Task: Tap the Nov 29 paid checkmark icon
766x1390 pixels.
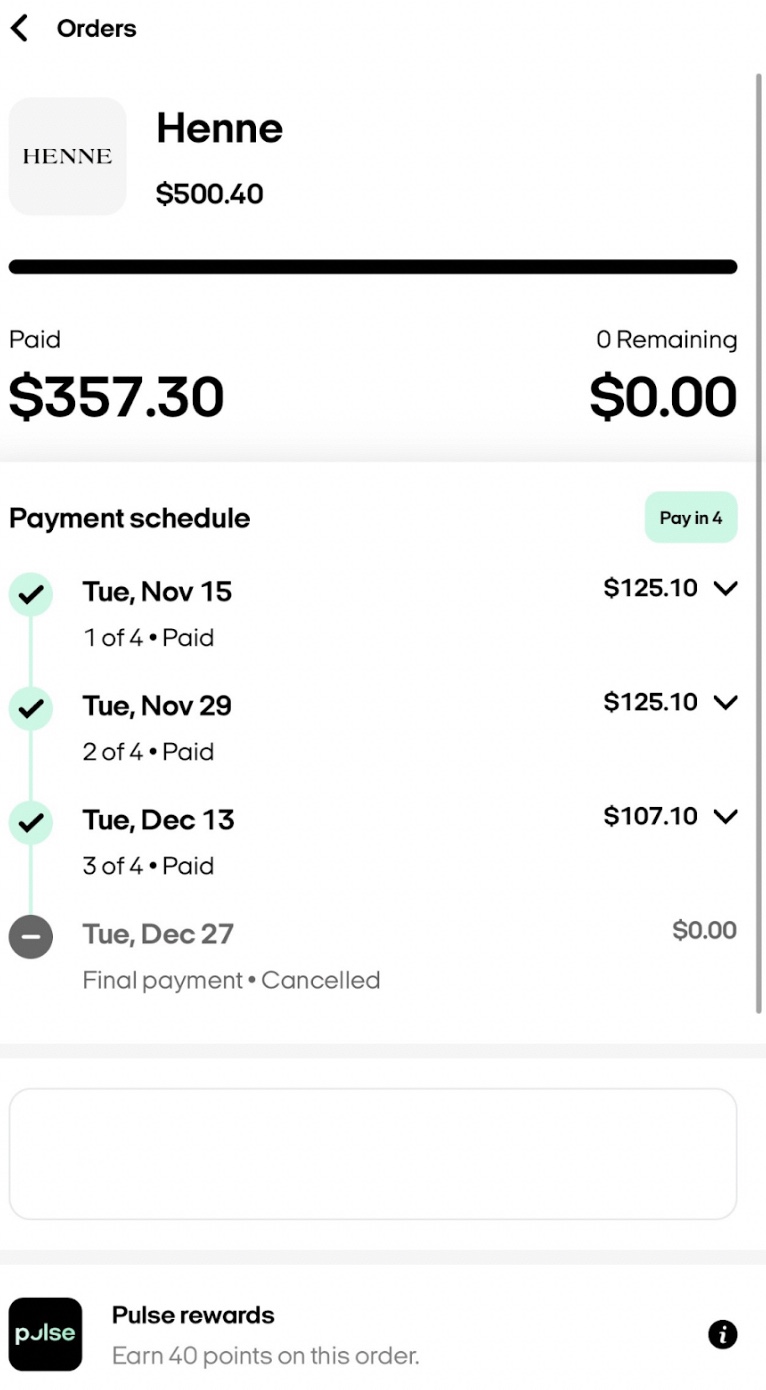Action: click(31, 709)
